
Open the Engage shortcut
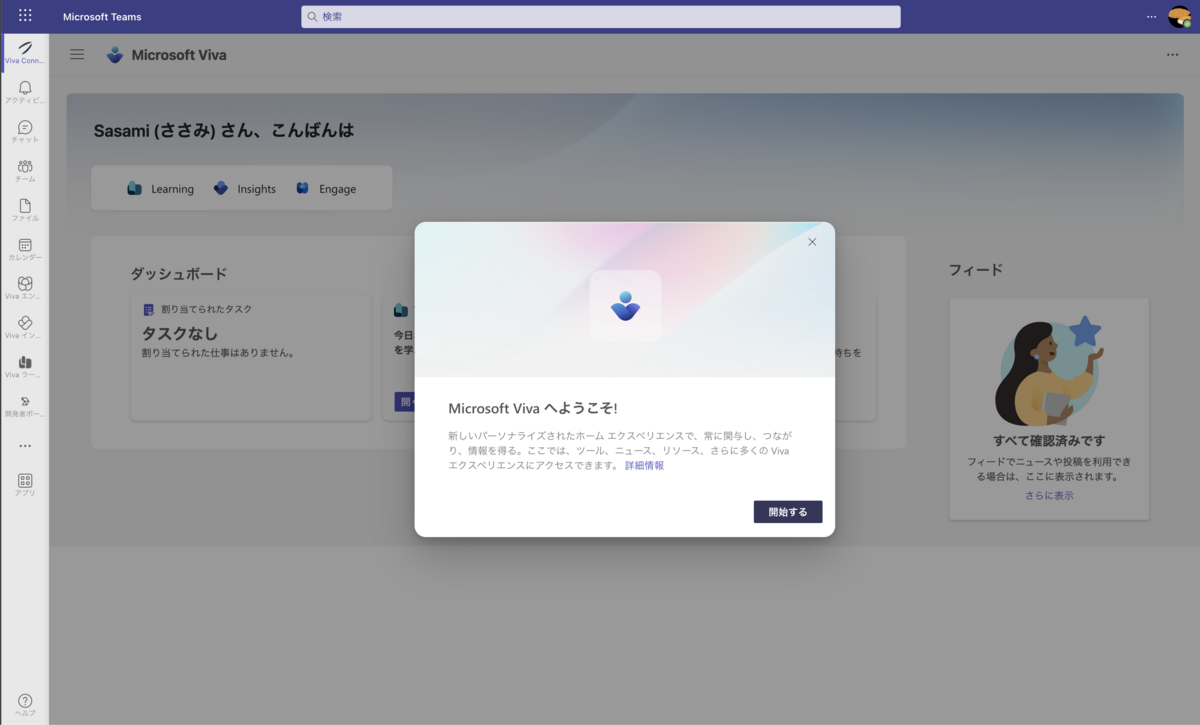pos(326,189)
